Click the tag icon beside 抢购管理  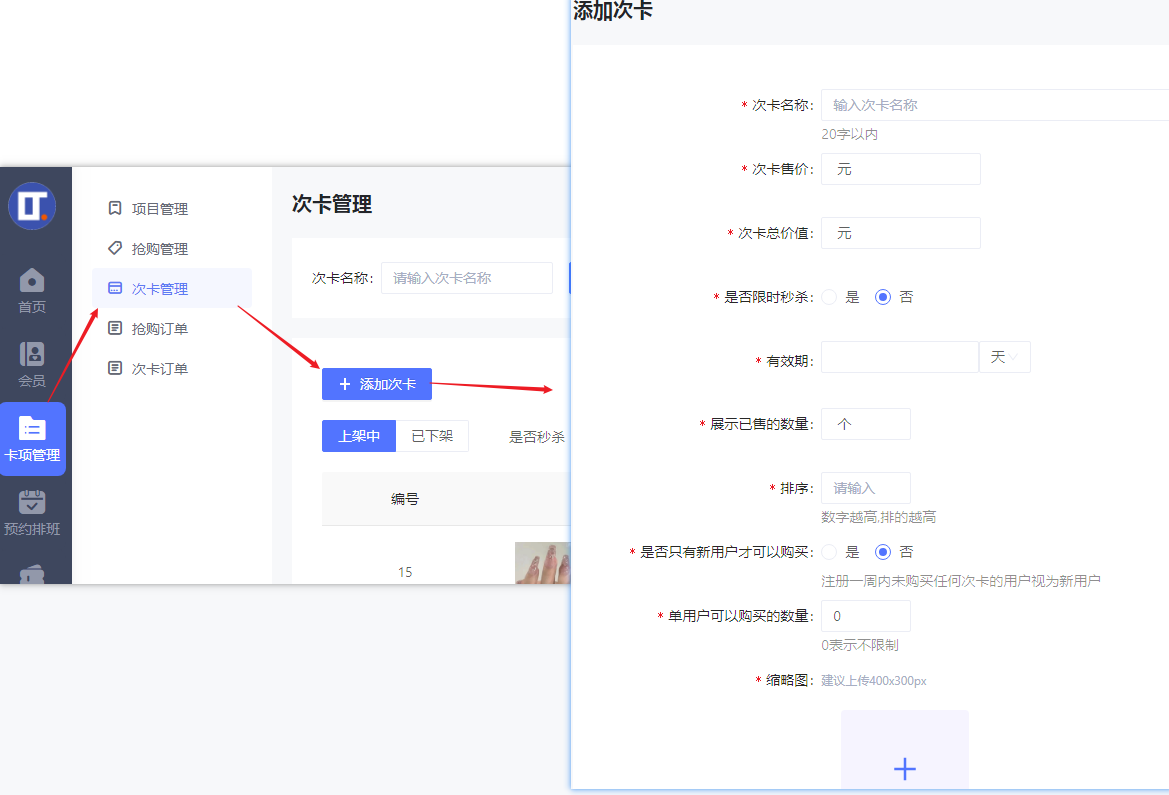pos(115,248)
